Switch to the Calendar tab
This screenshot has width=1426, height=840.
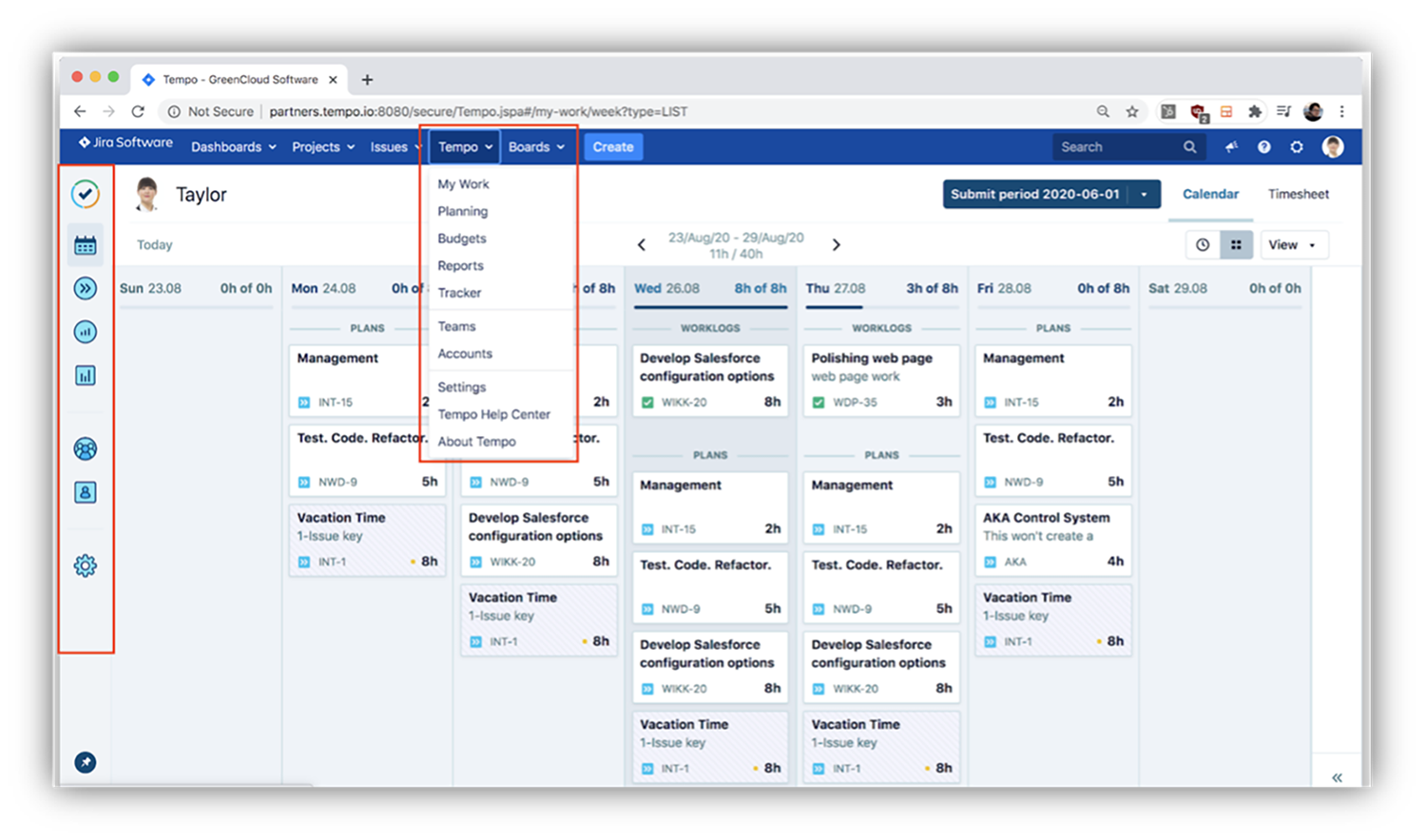(1210, 194)
